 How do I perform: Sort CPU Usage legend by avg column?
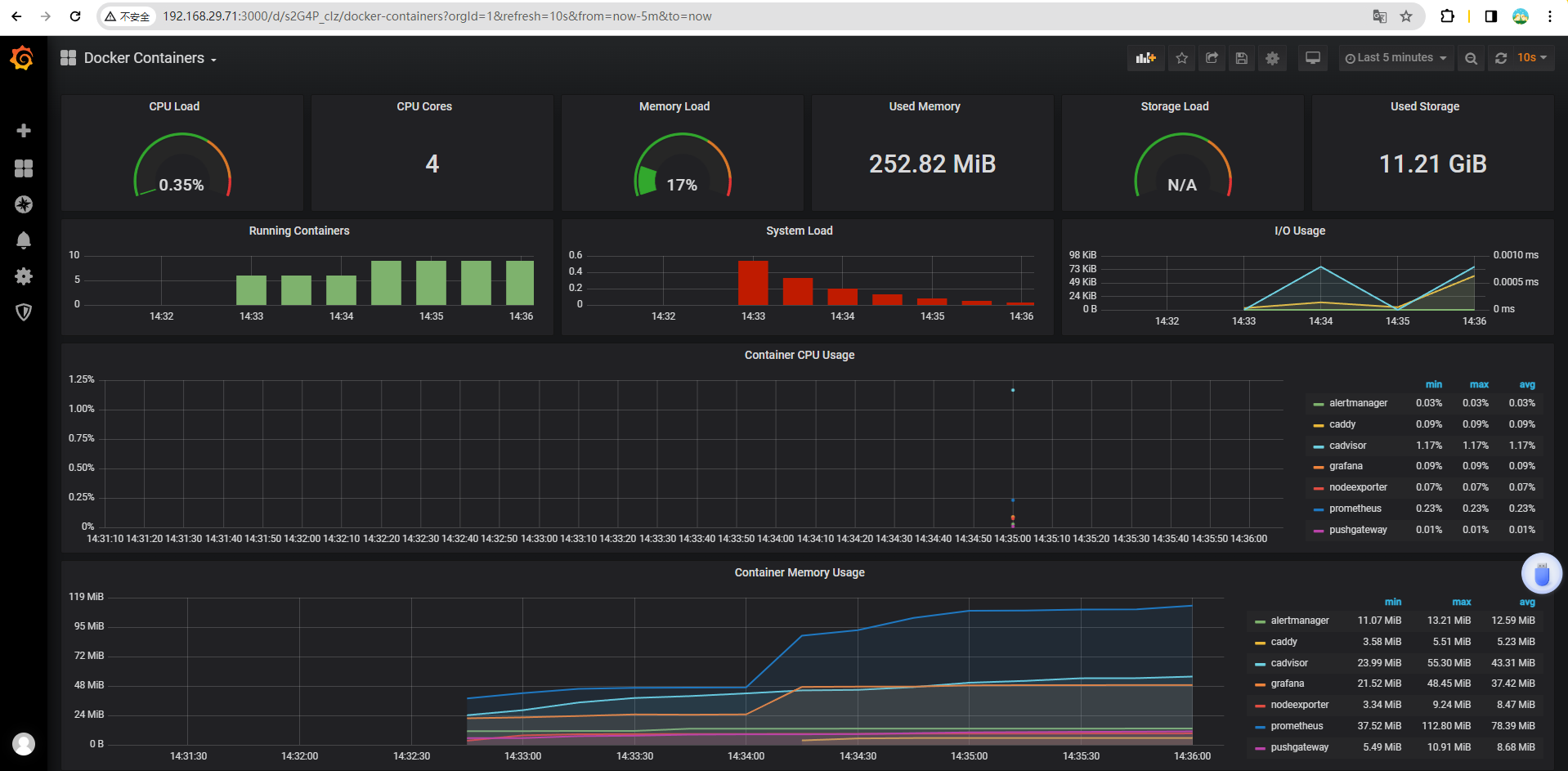(x=1527, y=384)
